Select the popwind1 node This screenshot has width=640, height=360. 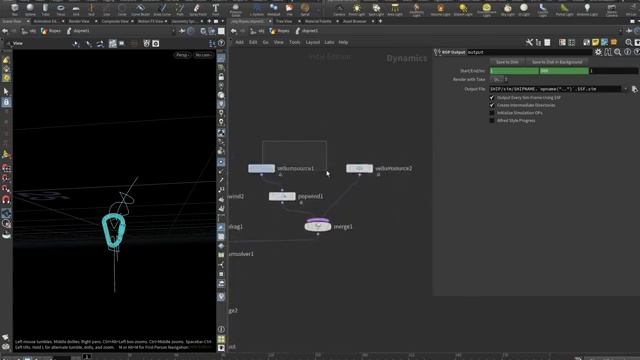(282, 196)
